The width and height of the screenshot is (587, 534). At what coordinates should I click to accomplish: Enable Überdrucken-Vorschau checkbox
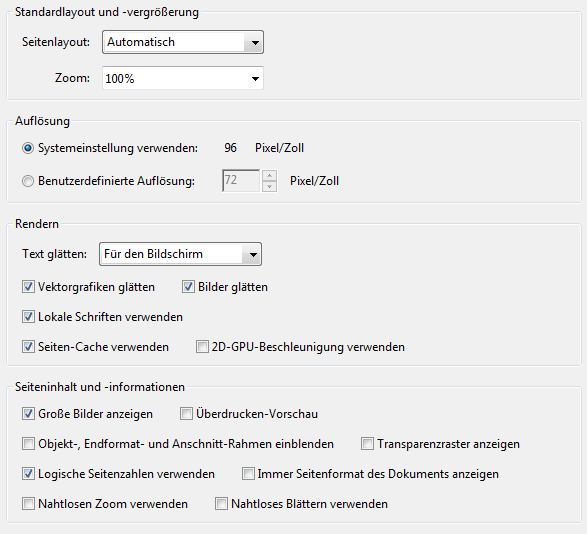186,414
